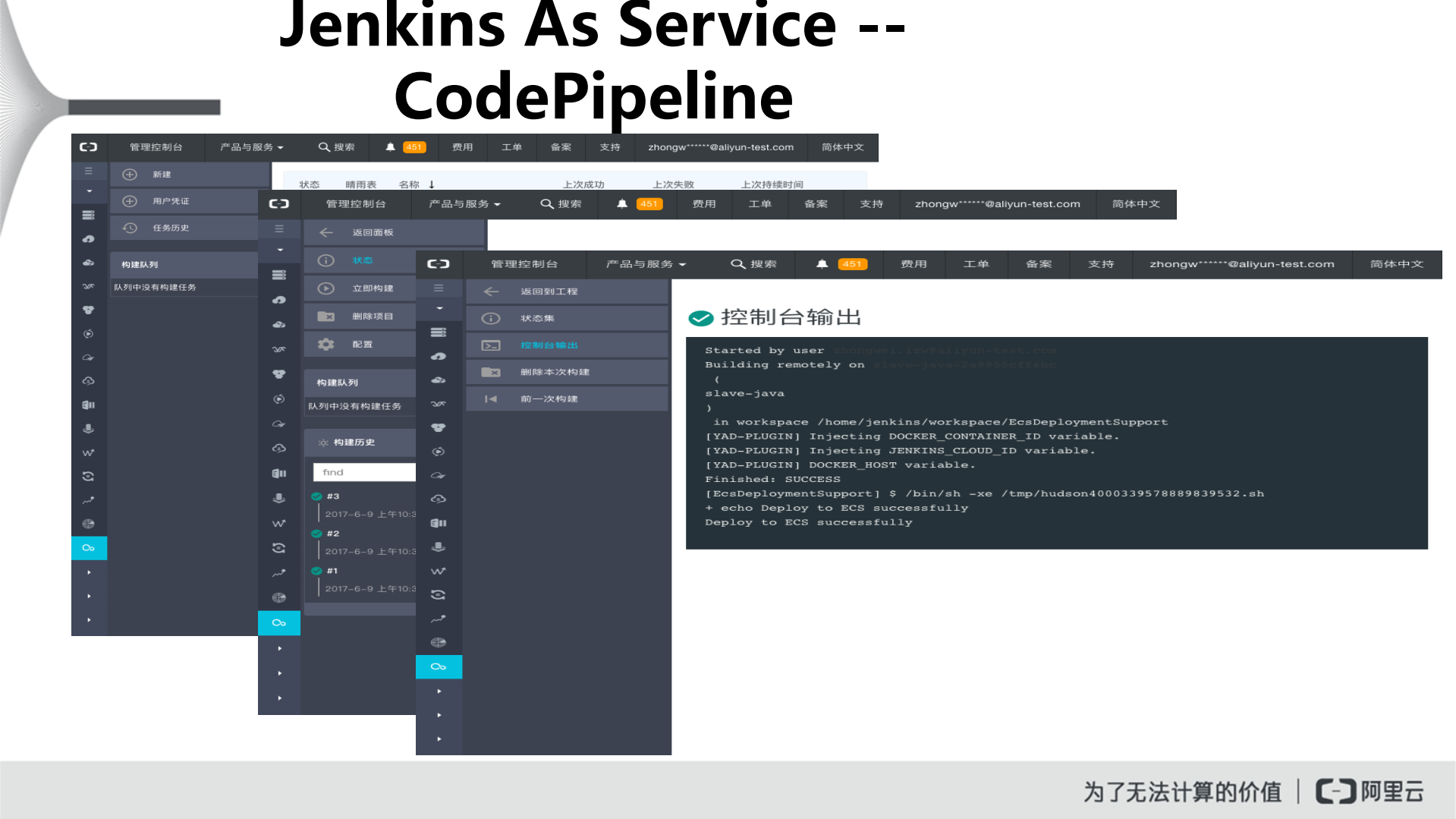This screenshot has height=819, width=1456.
Task: Select the 简体中文 language option
Action: click(x=1397, y=264)
